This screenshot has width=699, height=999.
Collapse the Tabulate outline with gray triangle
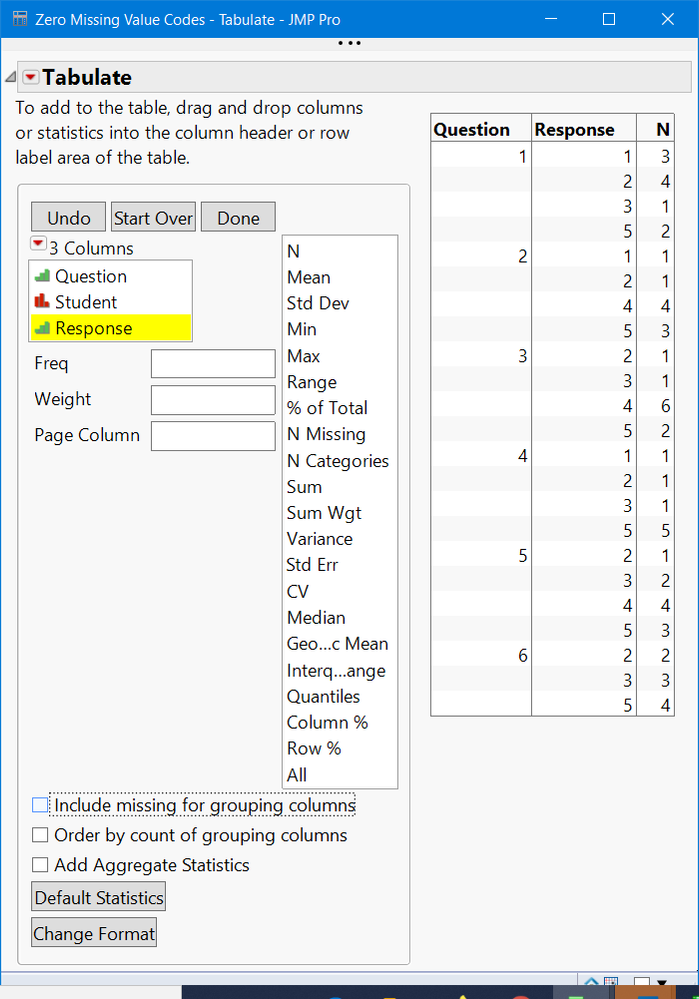pos(10,78)
